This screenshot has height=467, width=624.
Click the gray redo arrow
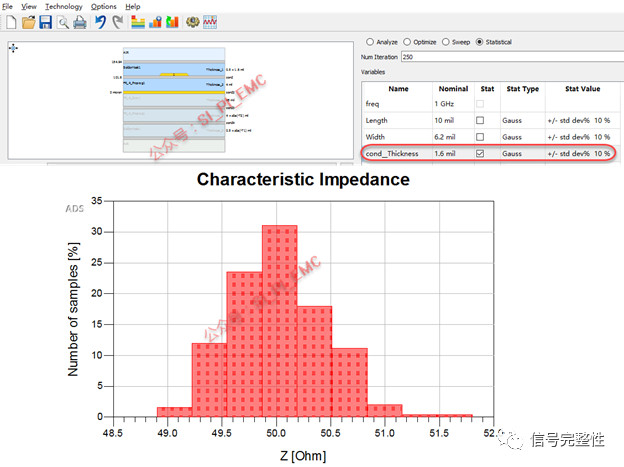click(117, 22)
